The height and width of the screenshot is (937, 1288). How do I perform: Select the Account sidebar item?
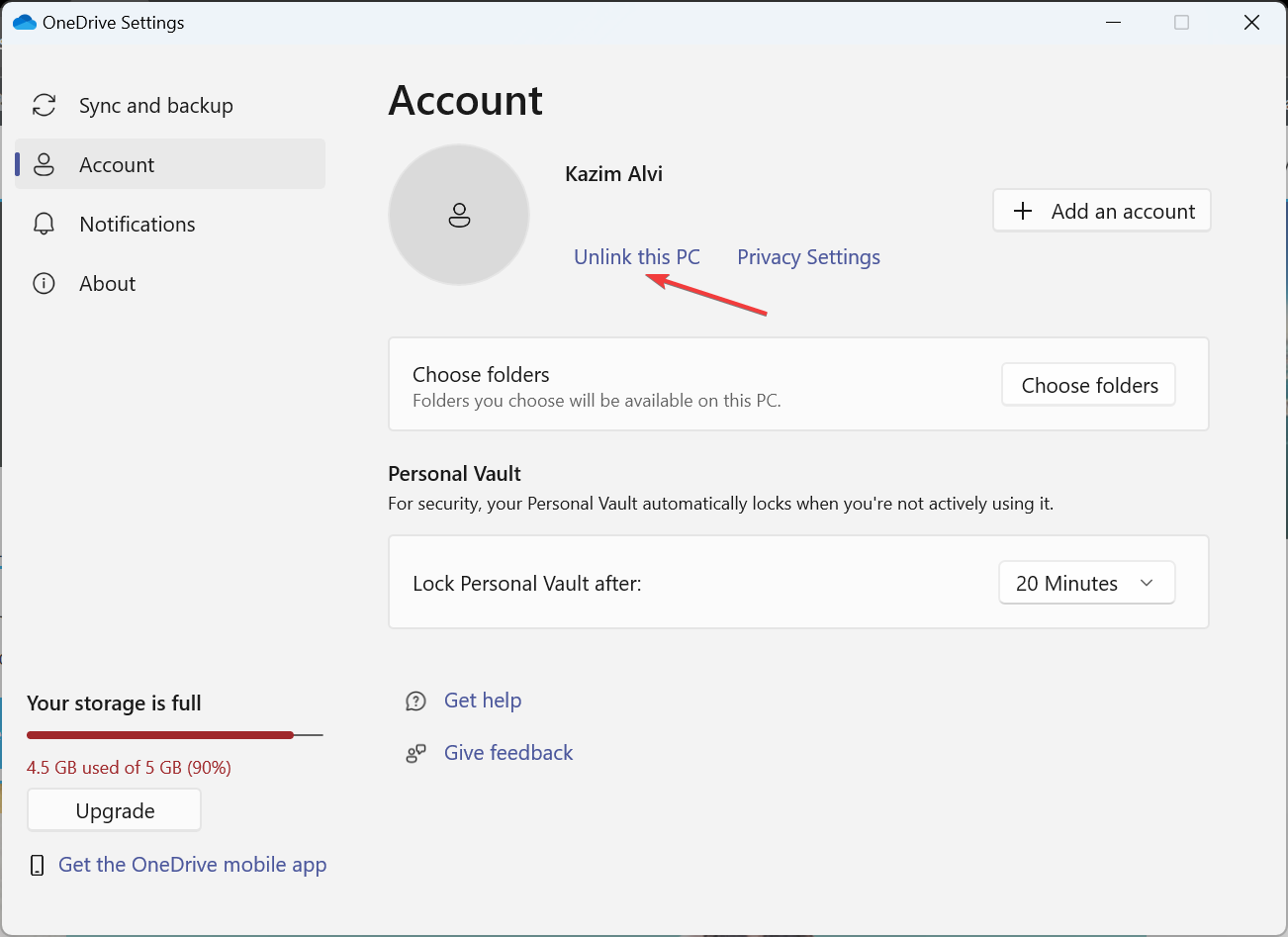(170, 164)
